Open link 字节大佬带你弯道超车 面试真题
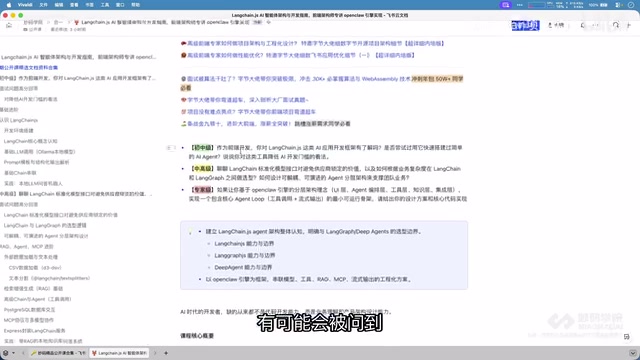 pyautogui.click(x=248, y=100)
